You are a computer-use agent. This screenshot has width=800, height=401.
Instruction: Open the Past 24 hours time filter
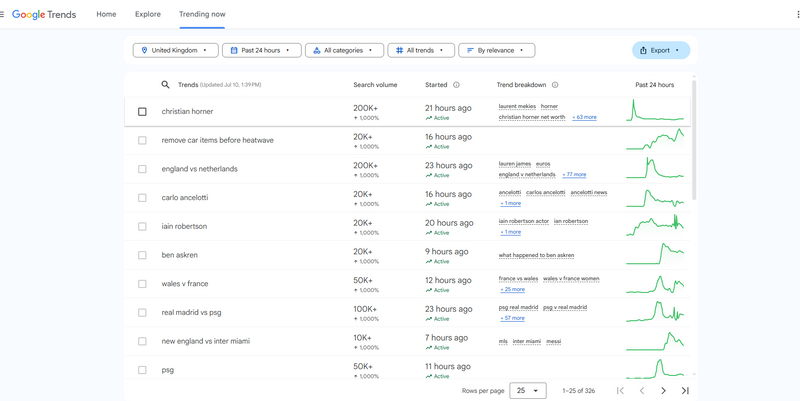pos(262,51)
